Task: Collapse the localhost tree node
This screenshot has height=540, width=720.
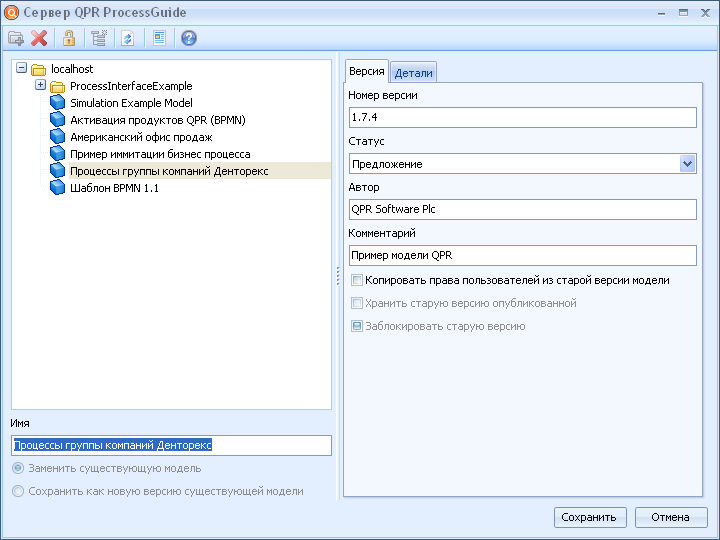Action: 22,68
